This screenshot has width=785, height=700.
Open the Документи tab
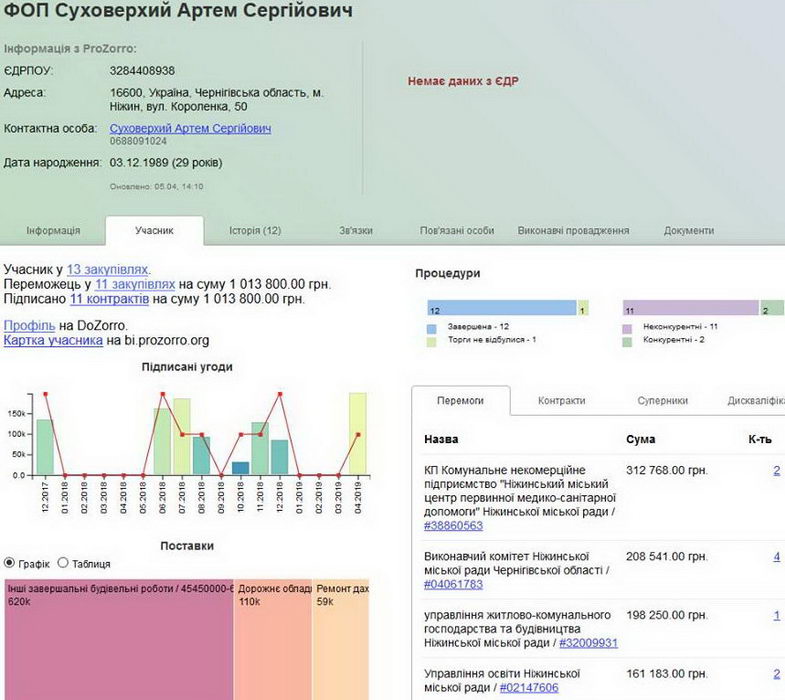tap(689, 231)
